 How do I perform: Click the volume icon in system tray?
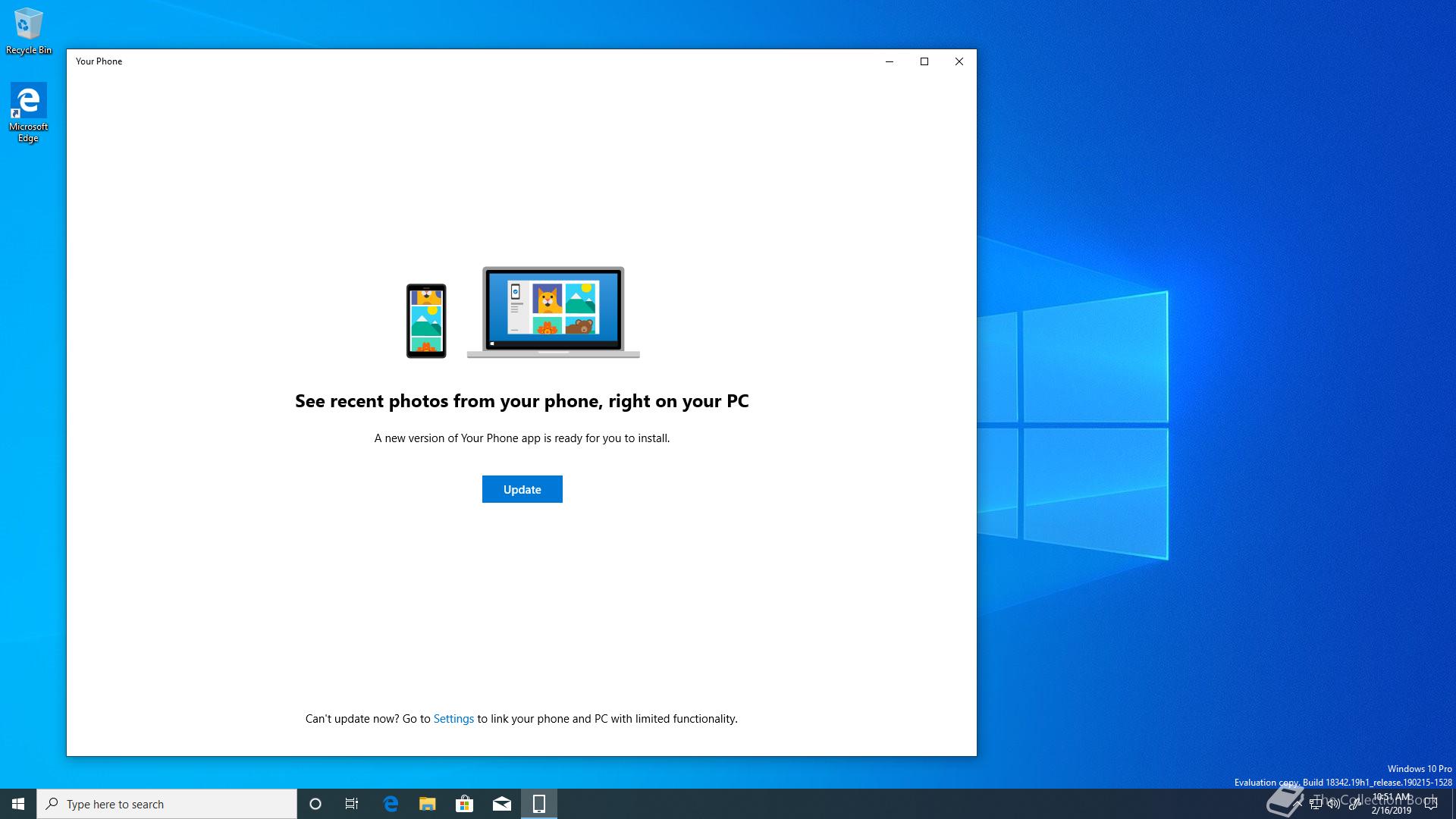(1334, 804)
